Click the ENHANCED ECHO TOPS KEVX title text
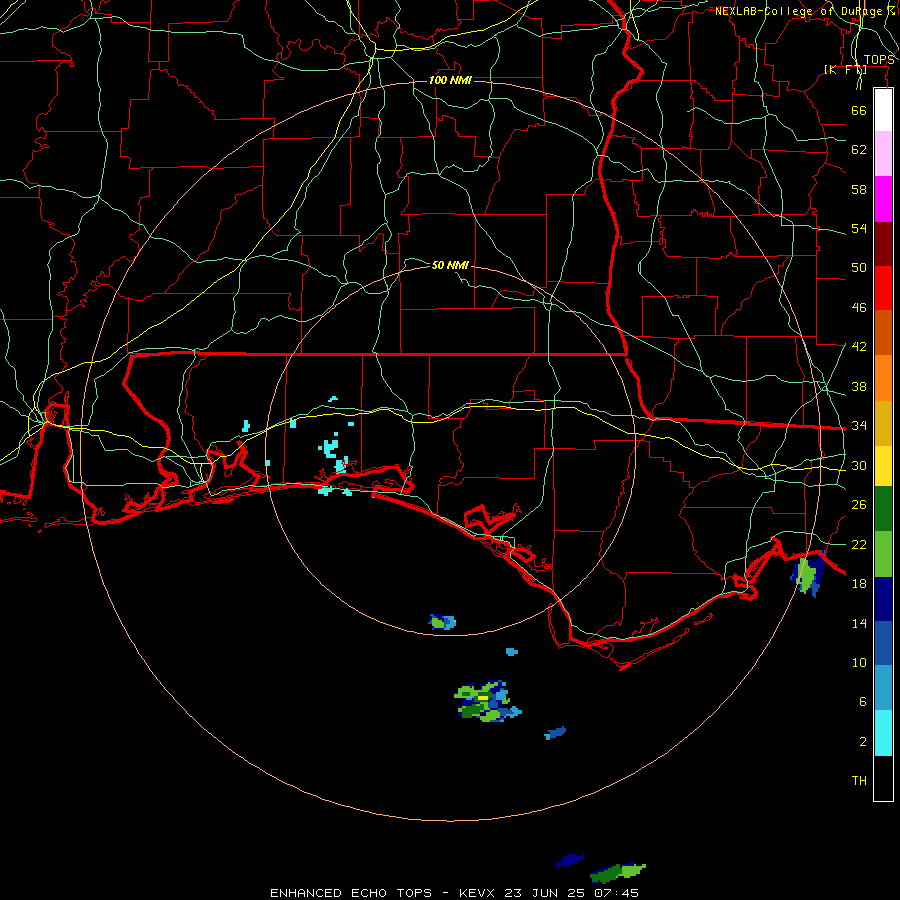900x900 pixels. pos(455,893)
